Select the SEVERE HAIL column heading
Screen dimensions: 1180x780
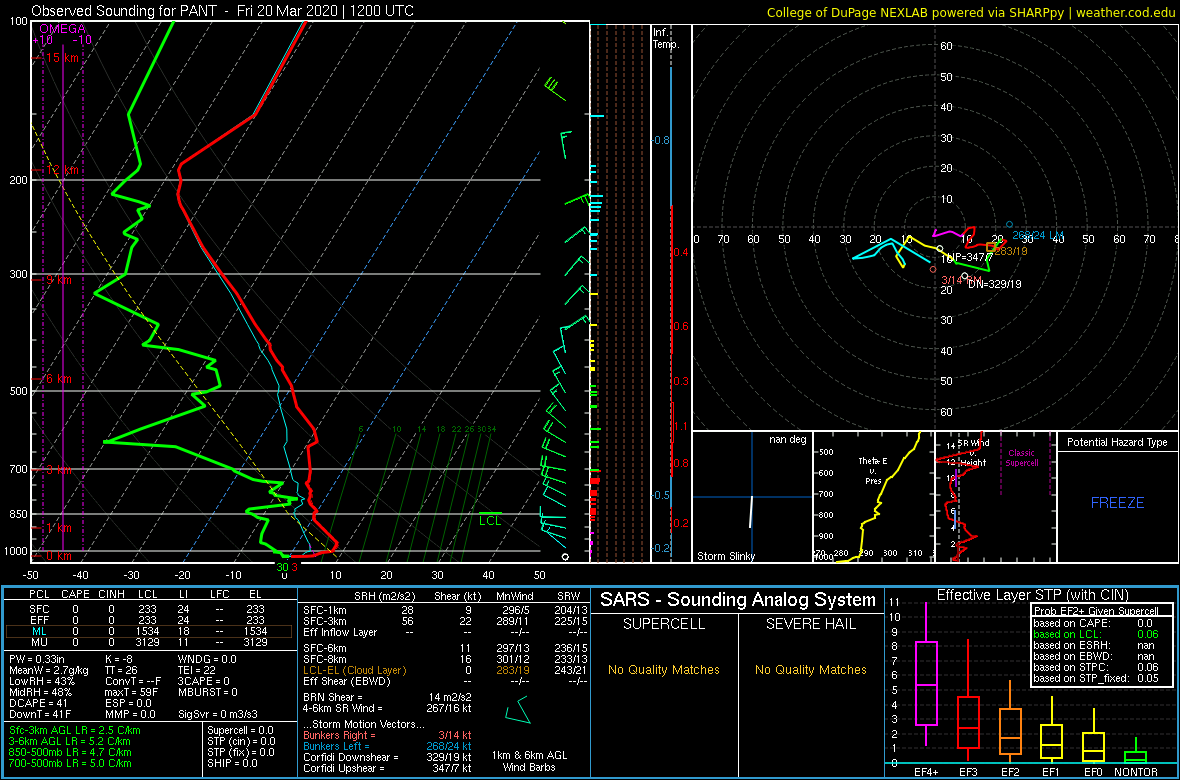(x=811, y=626)
